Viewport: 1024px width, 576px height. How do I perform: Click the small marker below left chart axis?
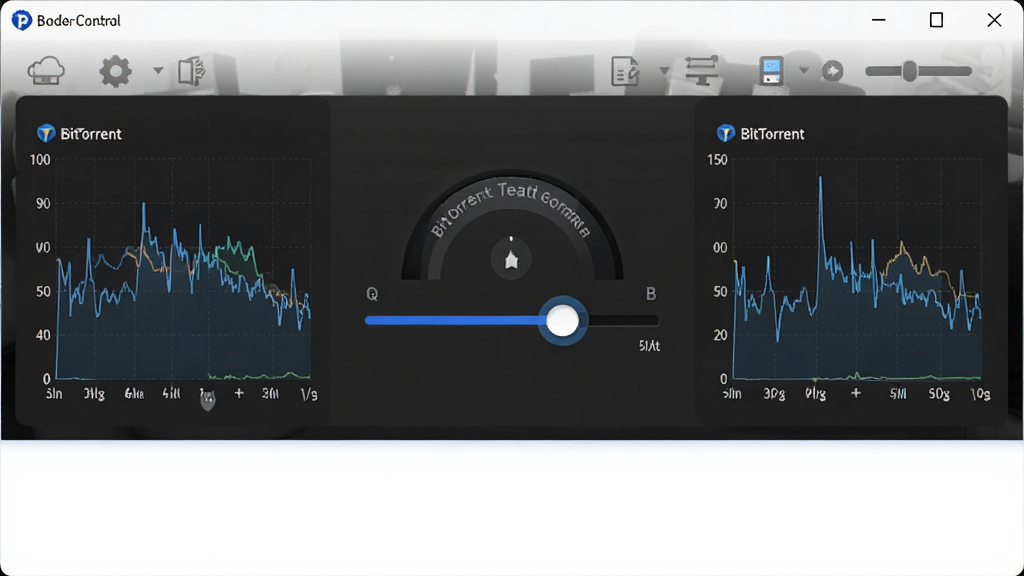[x=208, y=402]
